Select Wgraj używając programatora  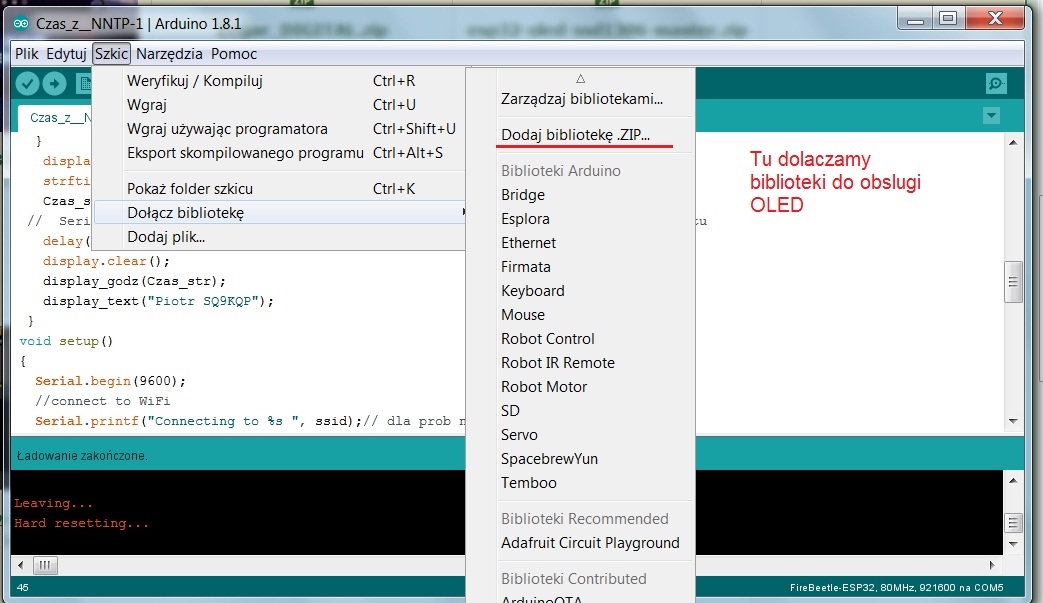tap(279, 128)
